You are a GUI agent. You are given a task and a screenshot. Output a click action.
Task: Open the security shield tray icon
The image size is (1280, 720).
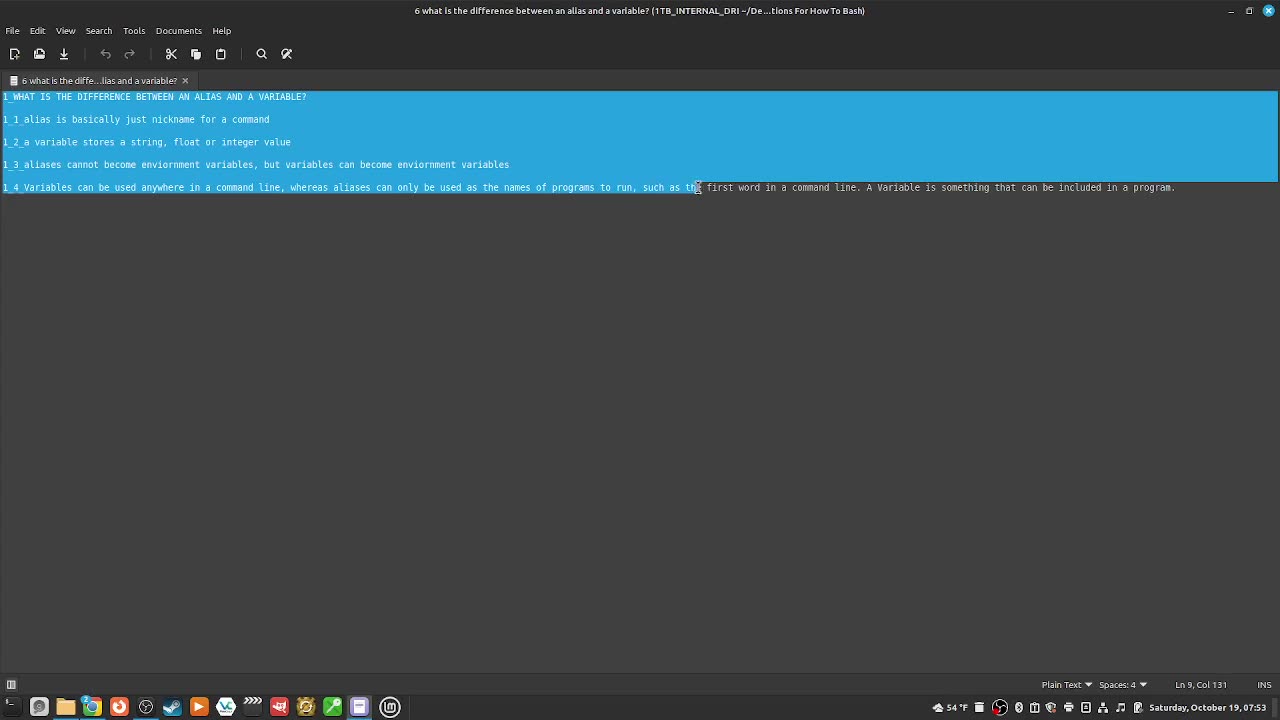click(x=1051, y=707)
